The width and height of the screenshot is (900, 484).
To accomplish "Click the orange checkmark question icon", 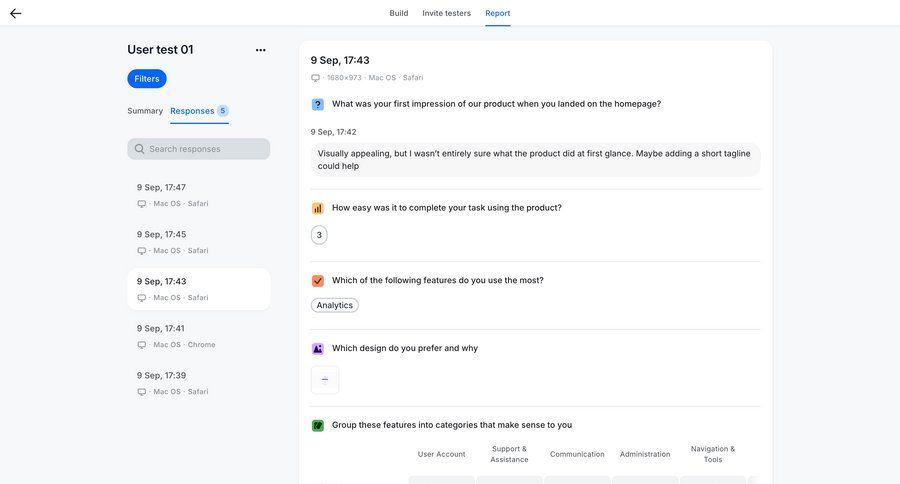I will (318, 281).
